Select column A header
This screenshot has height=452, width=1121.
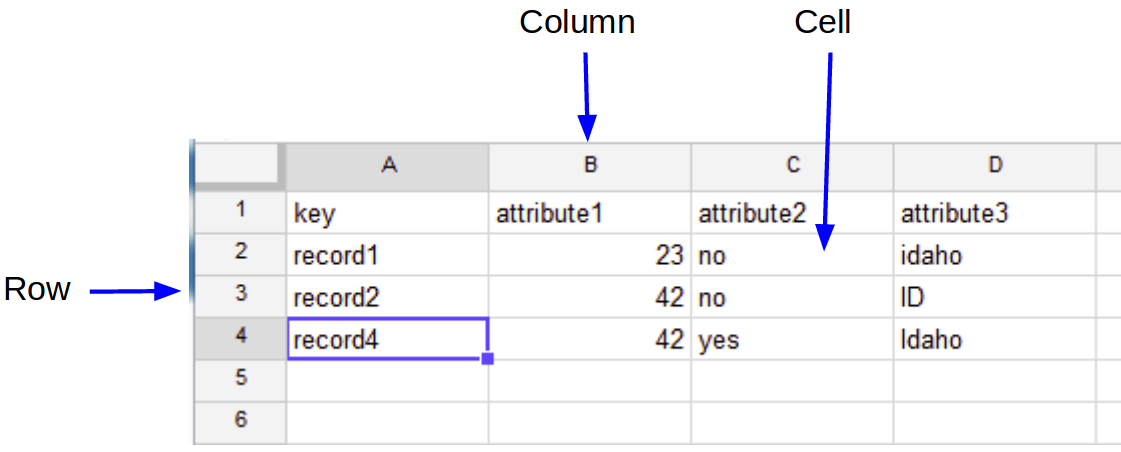click(x=387, y=166)
